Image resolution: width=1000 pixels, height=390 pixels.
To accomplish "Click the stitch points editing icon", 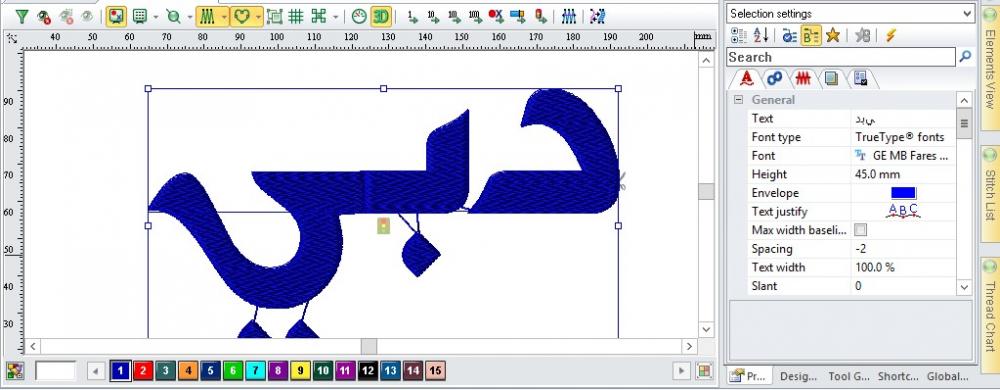I will [597, 17].
